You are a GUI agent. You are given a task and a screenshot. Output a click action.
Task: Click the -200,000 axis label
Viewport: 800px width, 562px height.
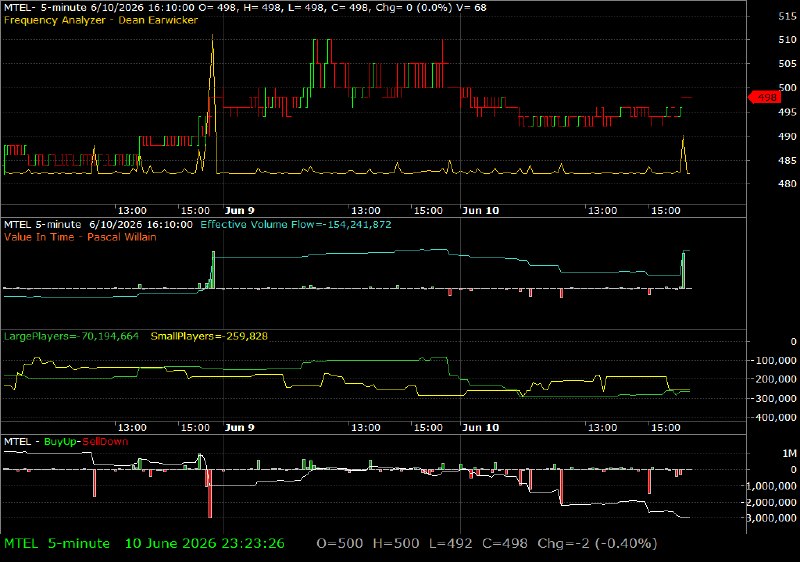[774, 379]
